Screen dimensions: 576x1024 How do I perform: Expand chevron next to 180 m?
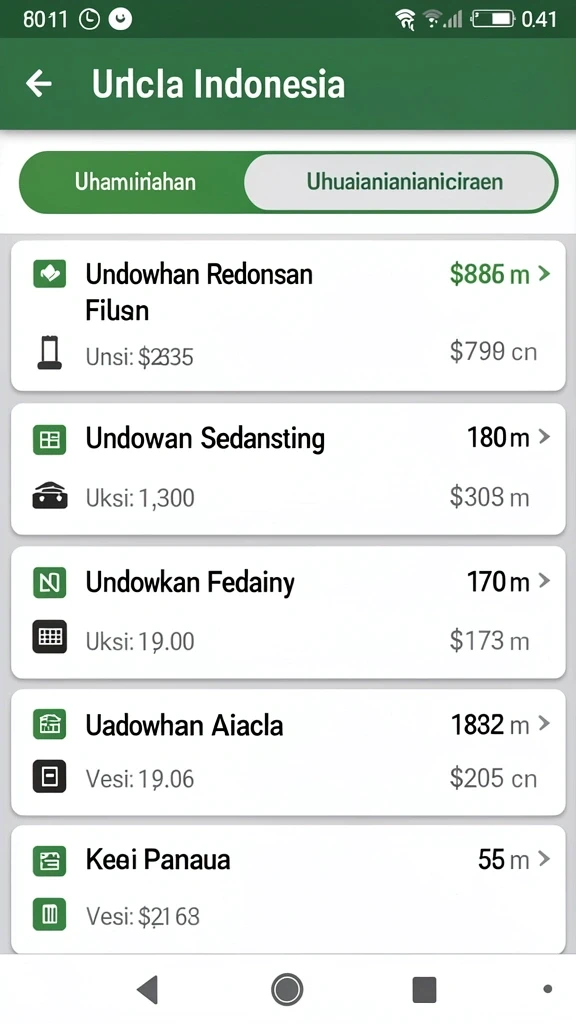tap(544, 436)
